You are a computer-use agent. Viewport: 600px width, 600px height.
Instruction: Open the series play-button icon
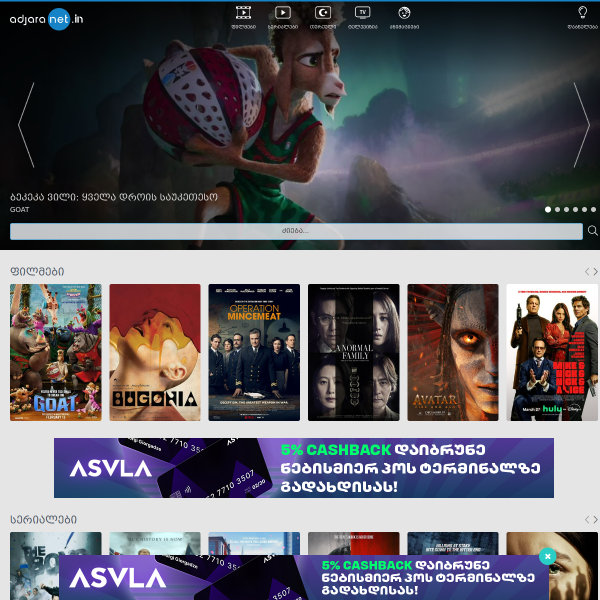coord(283,13)
